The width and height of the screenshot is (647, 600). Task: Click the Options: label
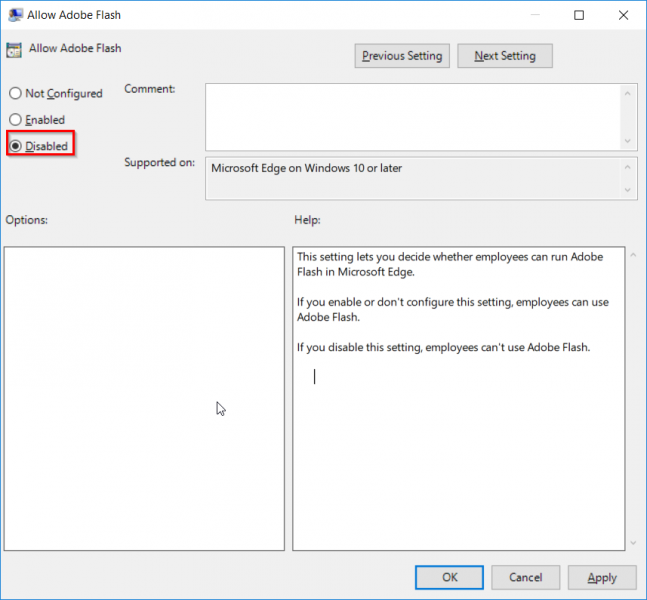27,220
